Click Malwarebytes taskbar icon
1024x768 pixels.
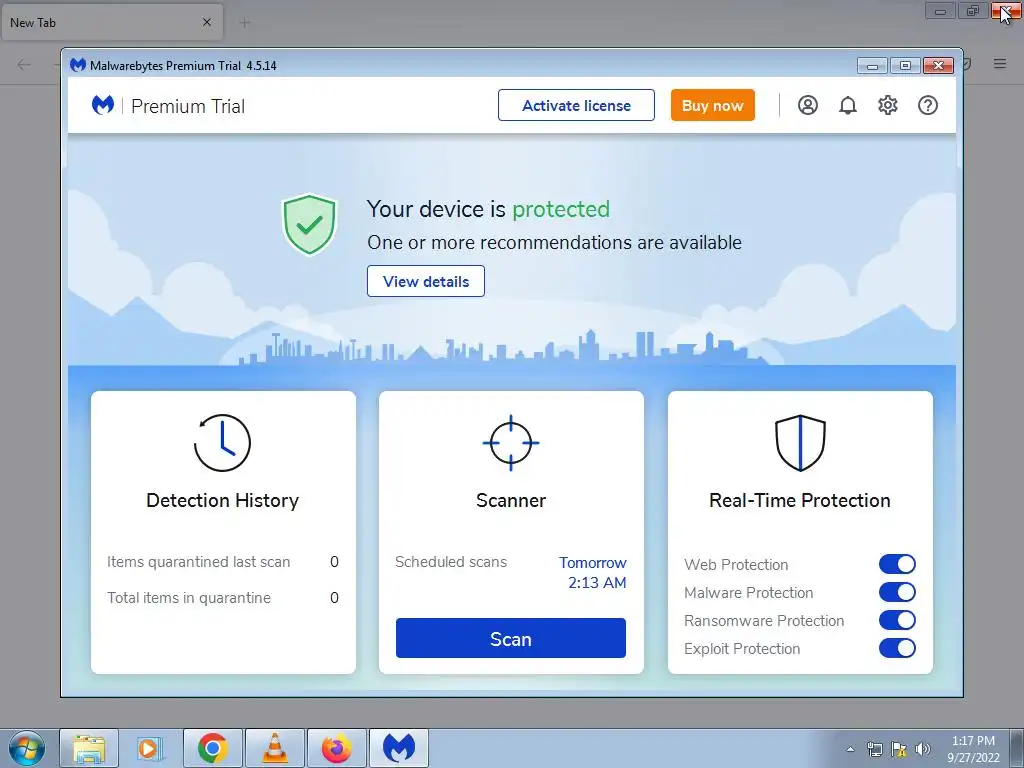(398, 748)
